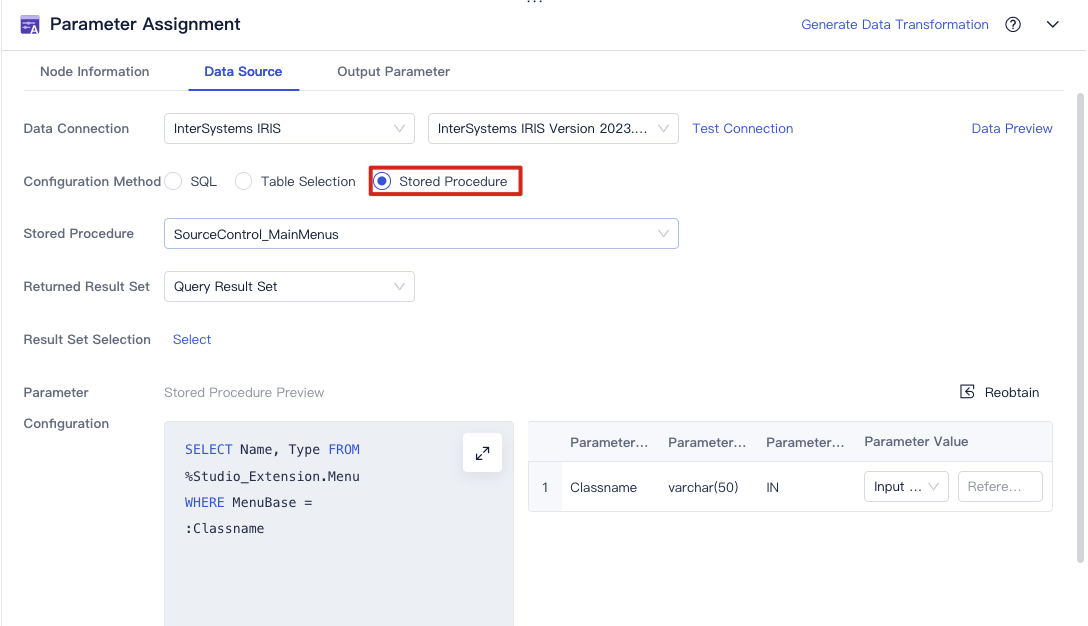Collapse the panel with the header chevron
The image size is (1088, 626).
[x=1053, y=25]
